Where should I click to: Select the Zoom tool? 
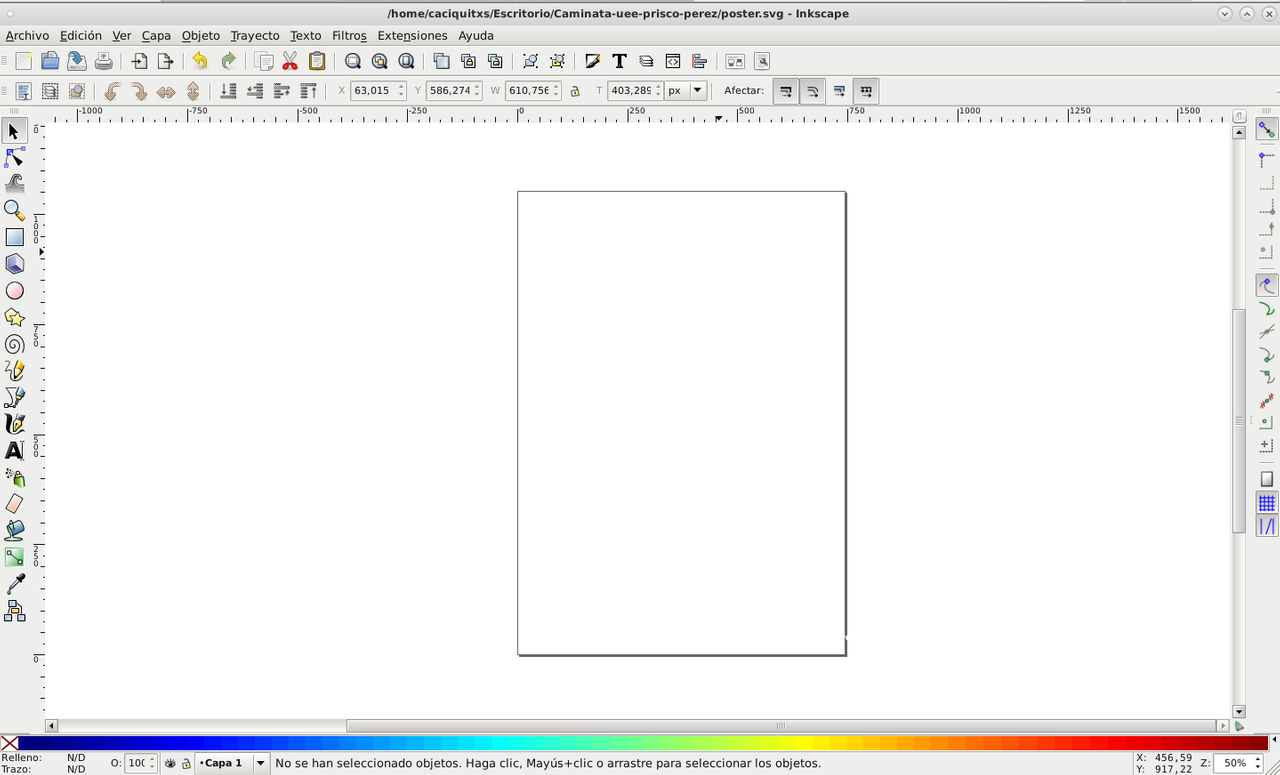coord(14,210)
